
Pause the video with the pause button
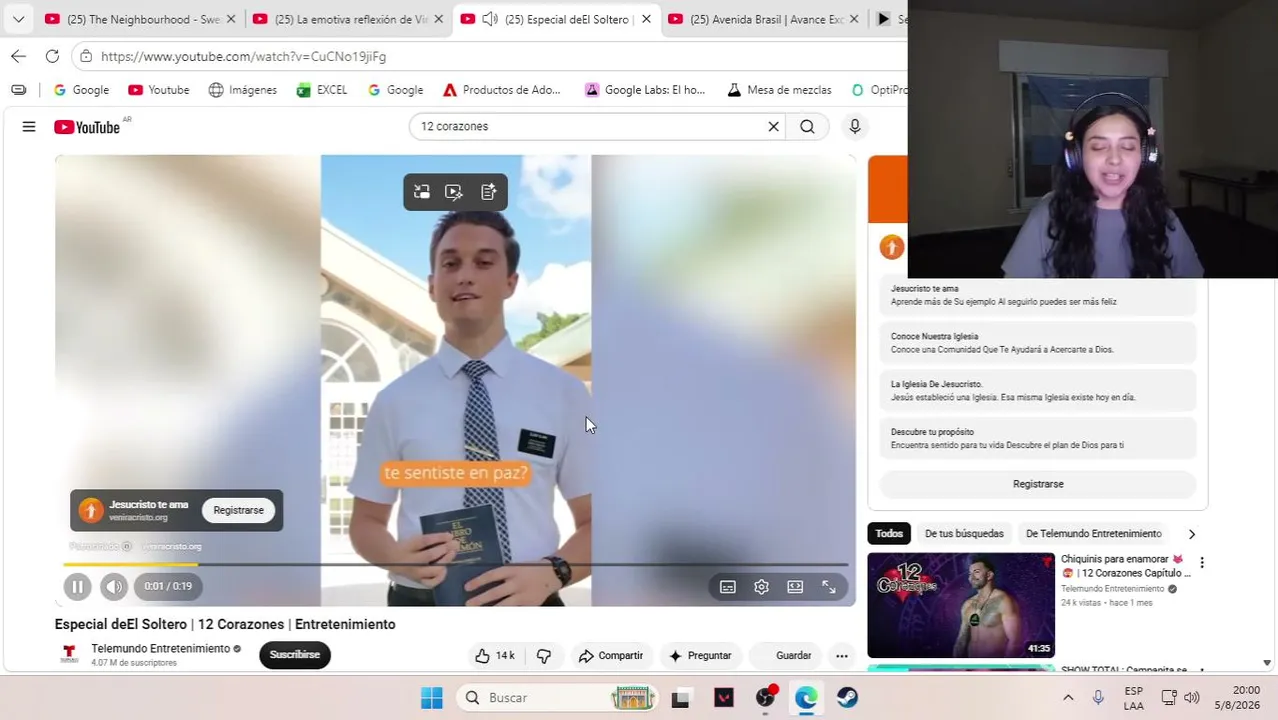[x=77, y=587]
